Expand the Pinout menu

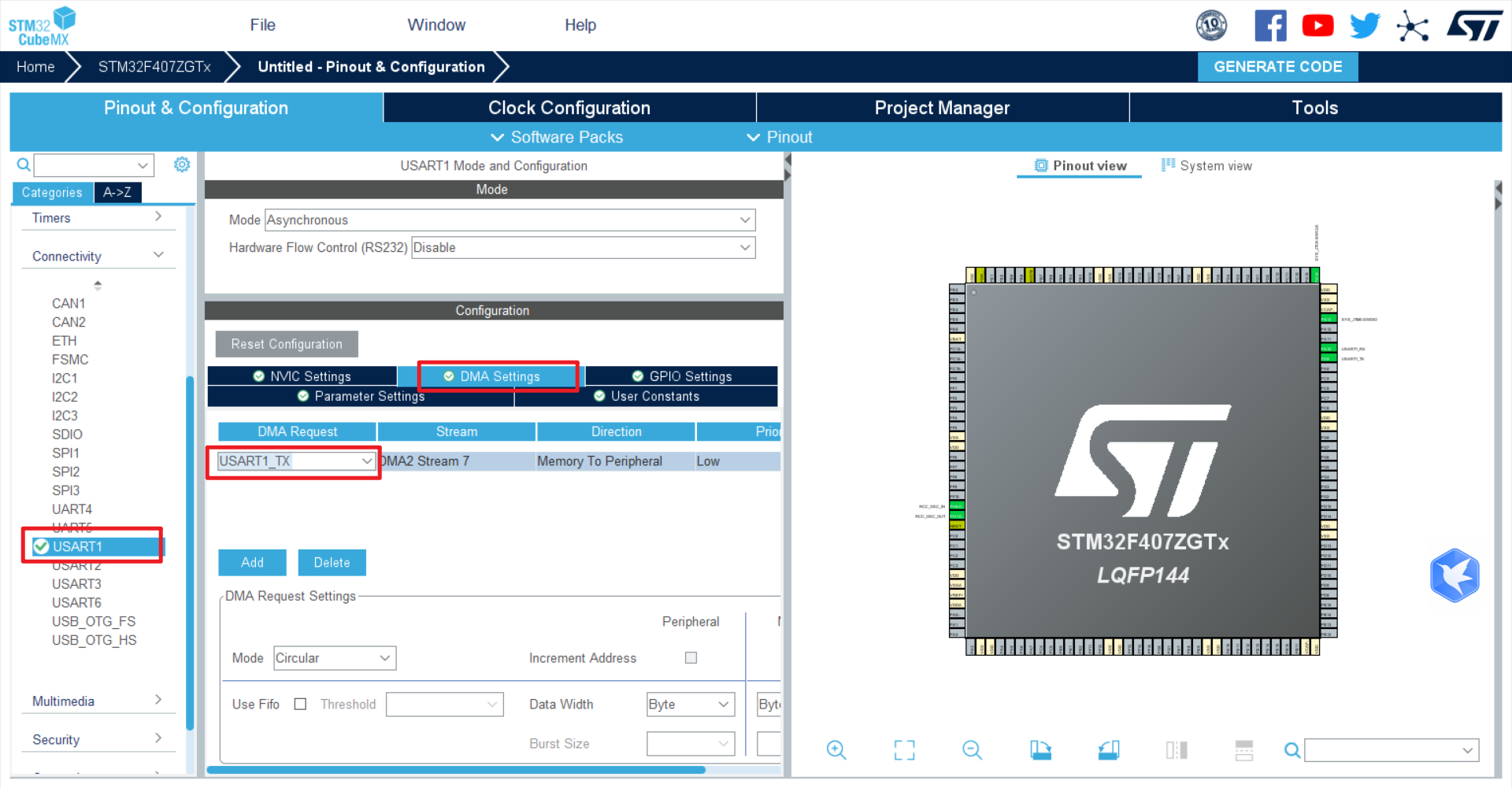780,137
